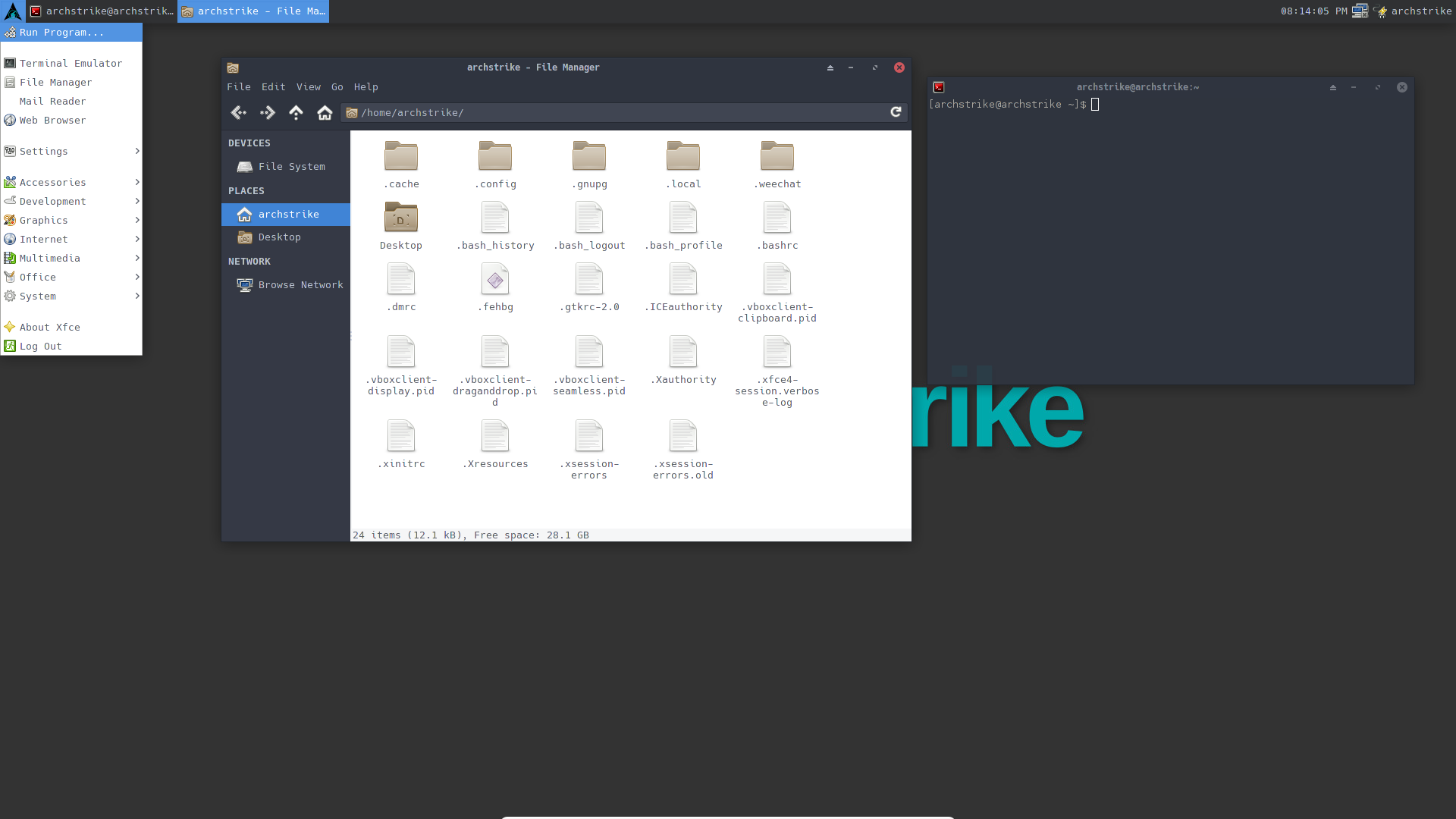Click the home folder toolbar icon
The width and height of the screenshot is (1456, 819).
point(325,112)
